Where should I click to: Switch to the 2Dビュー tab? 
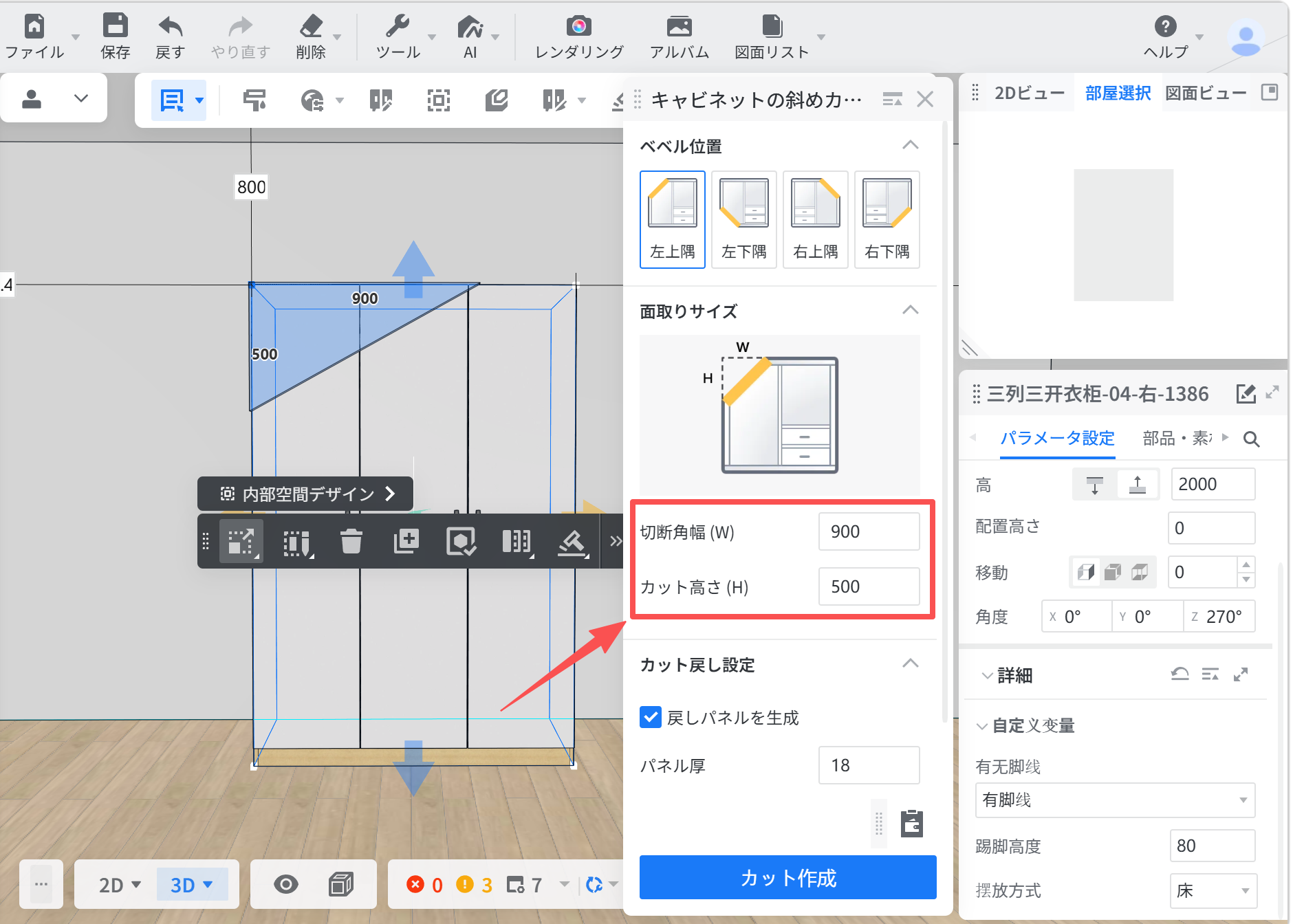click(x=1029, y=93)
